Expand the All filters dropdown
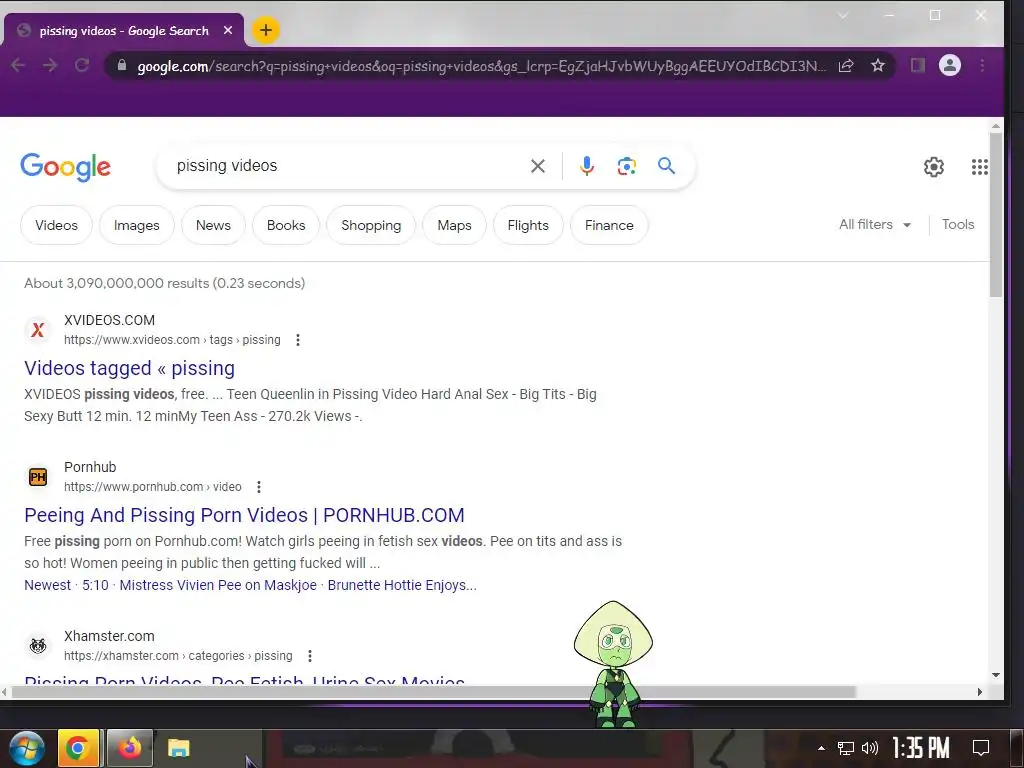Screen dimensions: 1024x768 pyautogui.click(x=875, y=225)
